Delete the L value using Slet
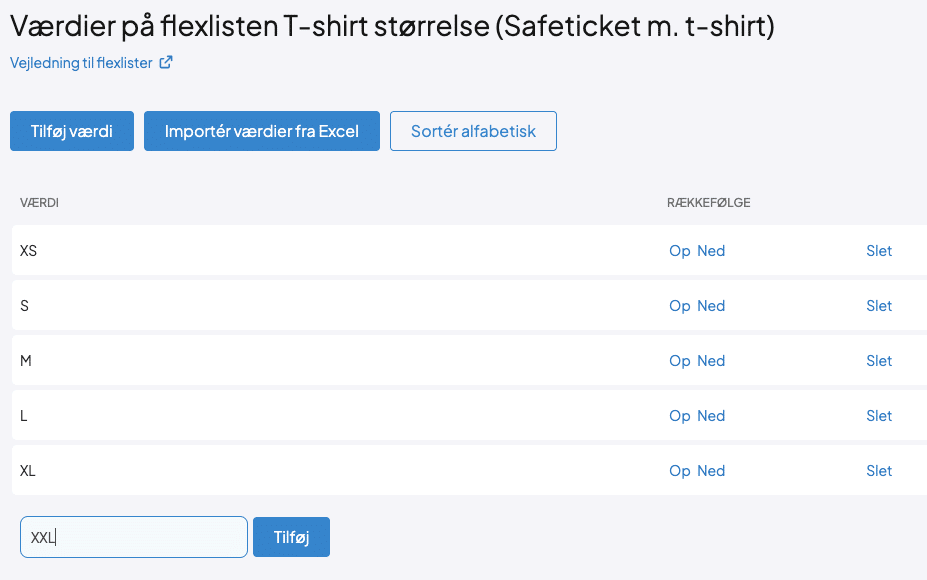 pos(879,416)
